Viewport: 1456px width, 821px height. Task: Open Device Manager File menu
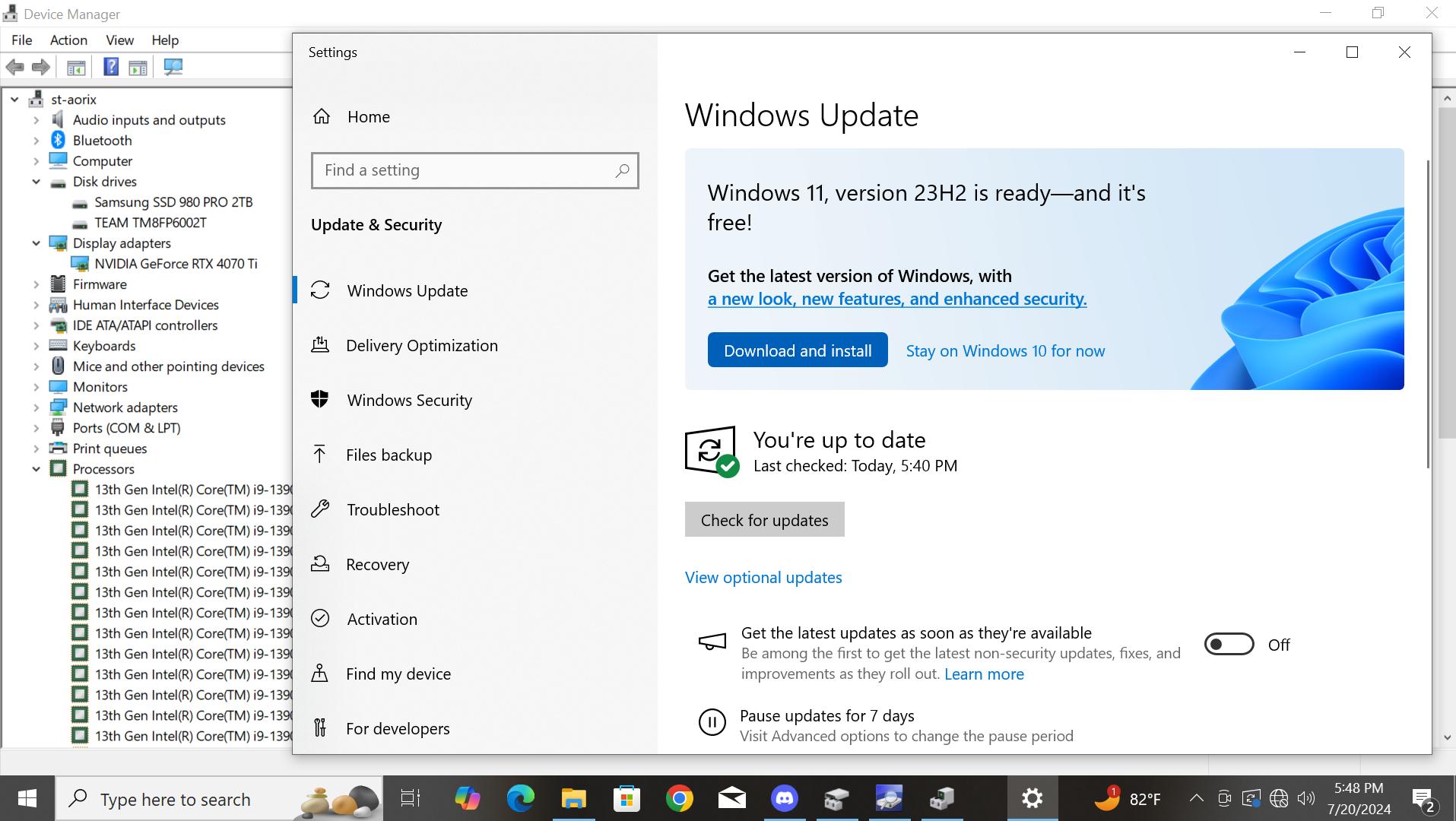[x=22, y=40]
